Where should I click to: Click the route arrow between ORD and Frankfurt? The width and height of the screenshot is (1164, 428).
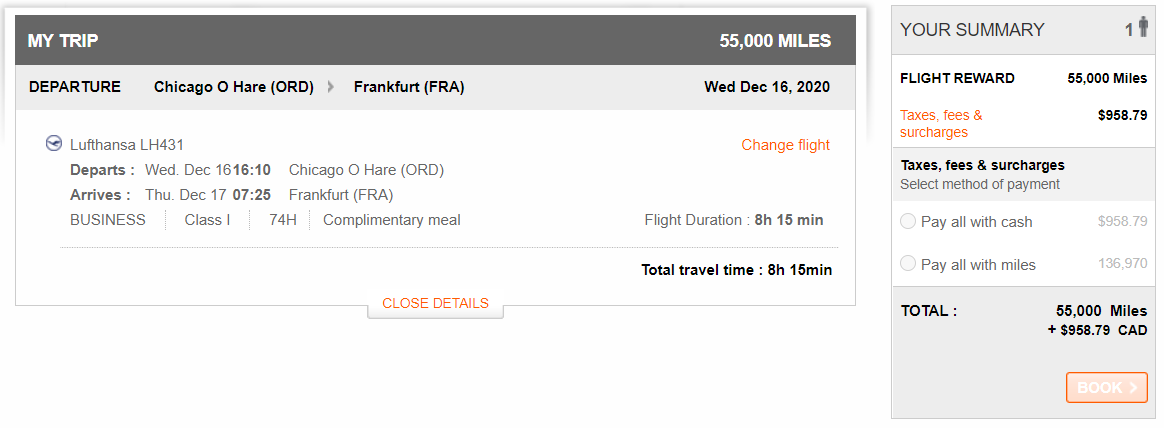[x=331, y=87]
